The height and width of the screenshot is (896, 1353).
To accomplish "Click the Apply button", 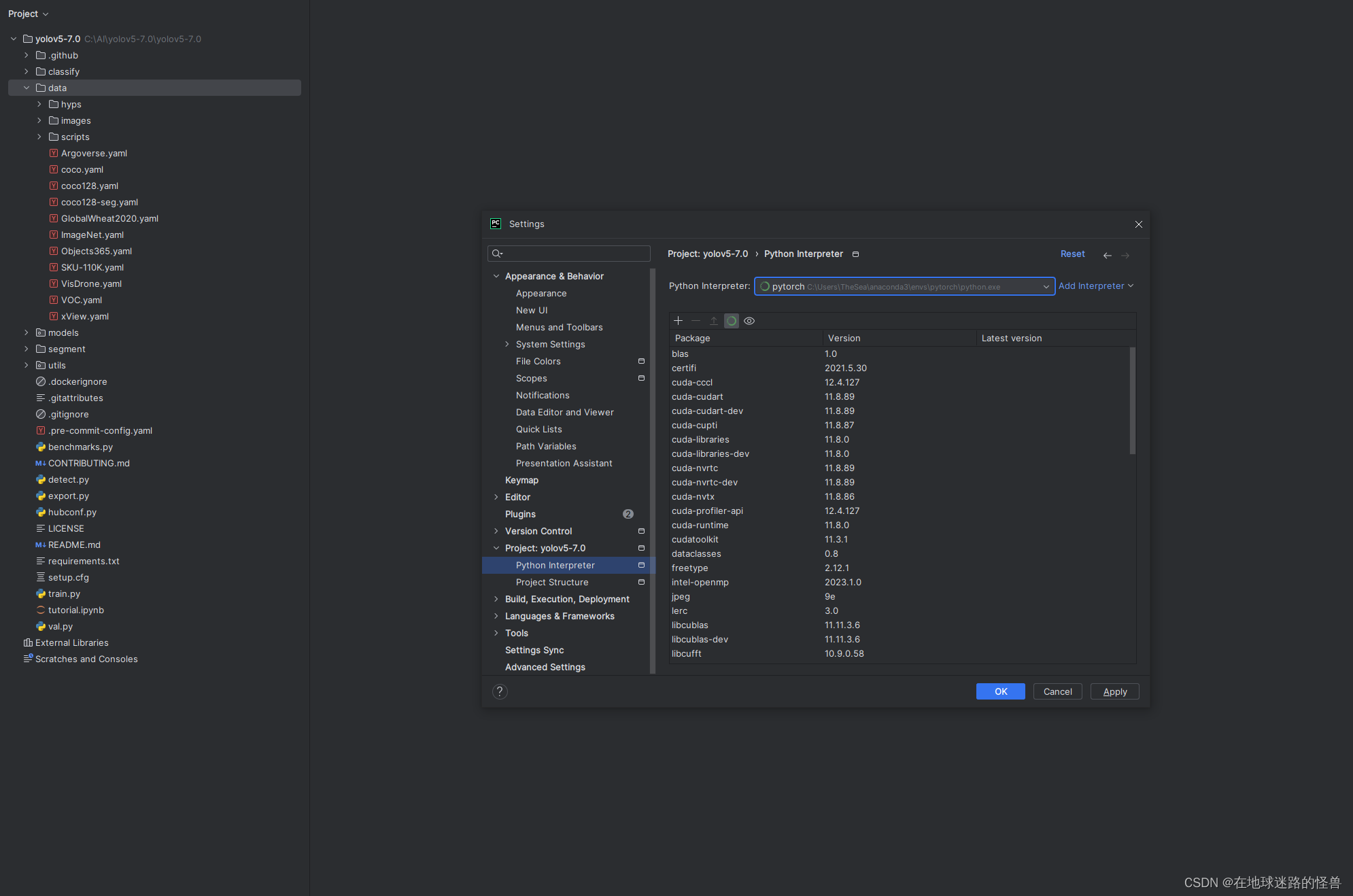I will (1115, 691).
